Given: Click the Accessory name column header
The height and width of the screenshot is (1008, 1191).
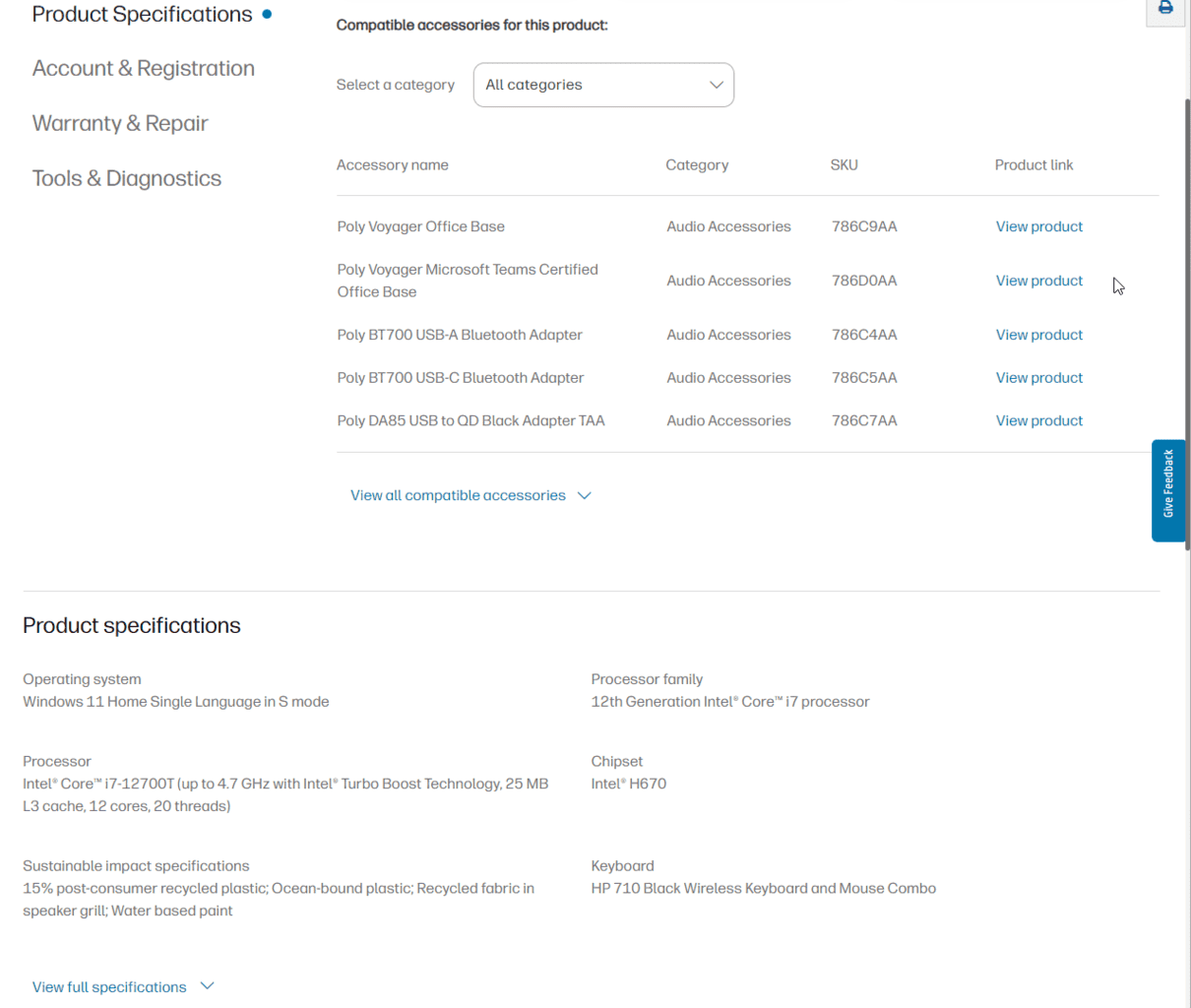Looking at the screenshot, I should click(x=392, y=165).
